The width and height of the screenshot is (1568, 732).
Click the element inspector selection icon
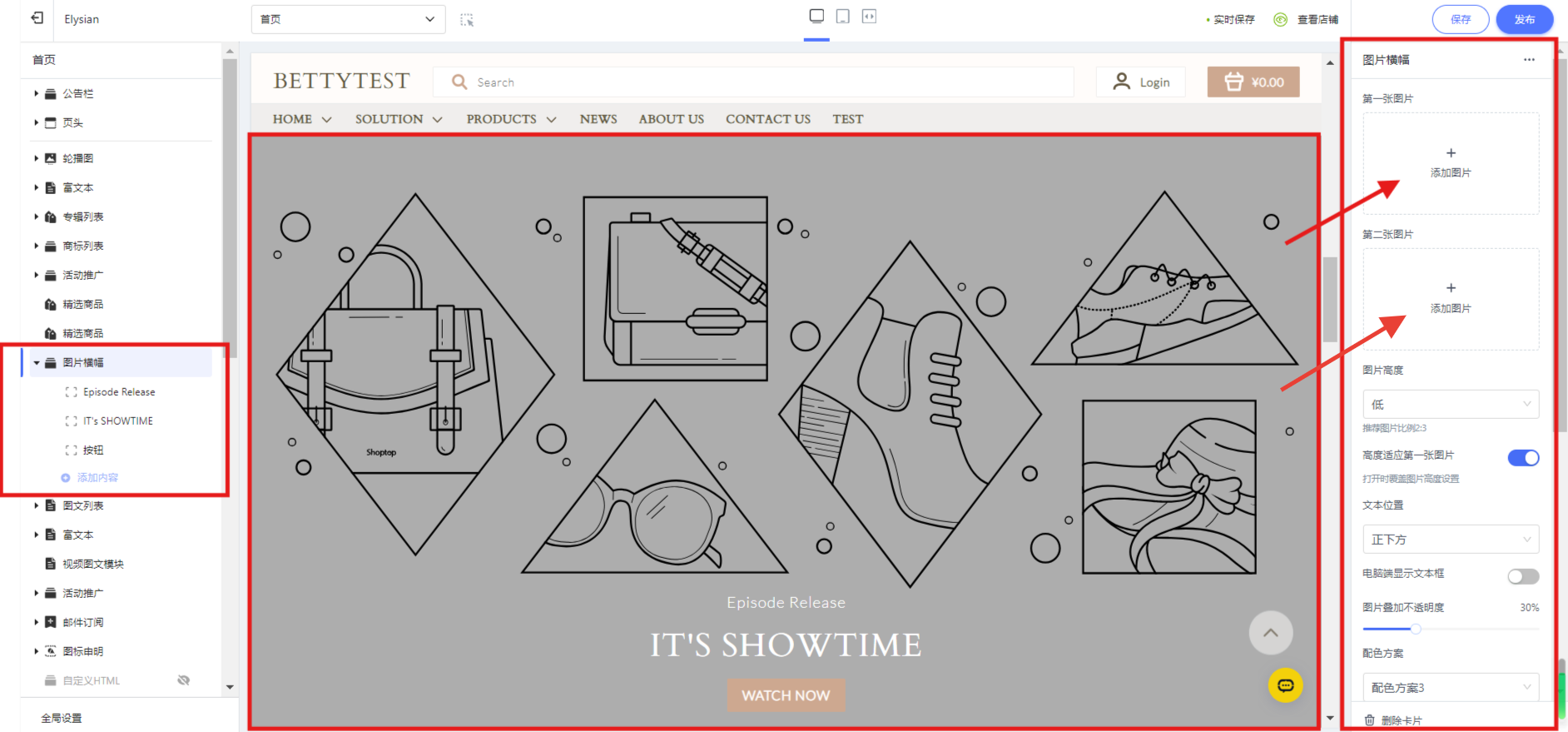[x=467, y=19]
